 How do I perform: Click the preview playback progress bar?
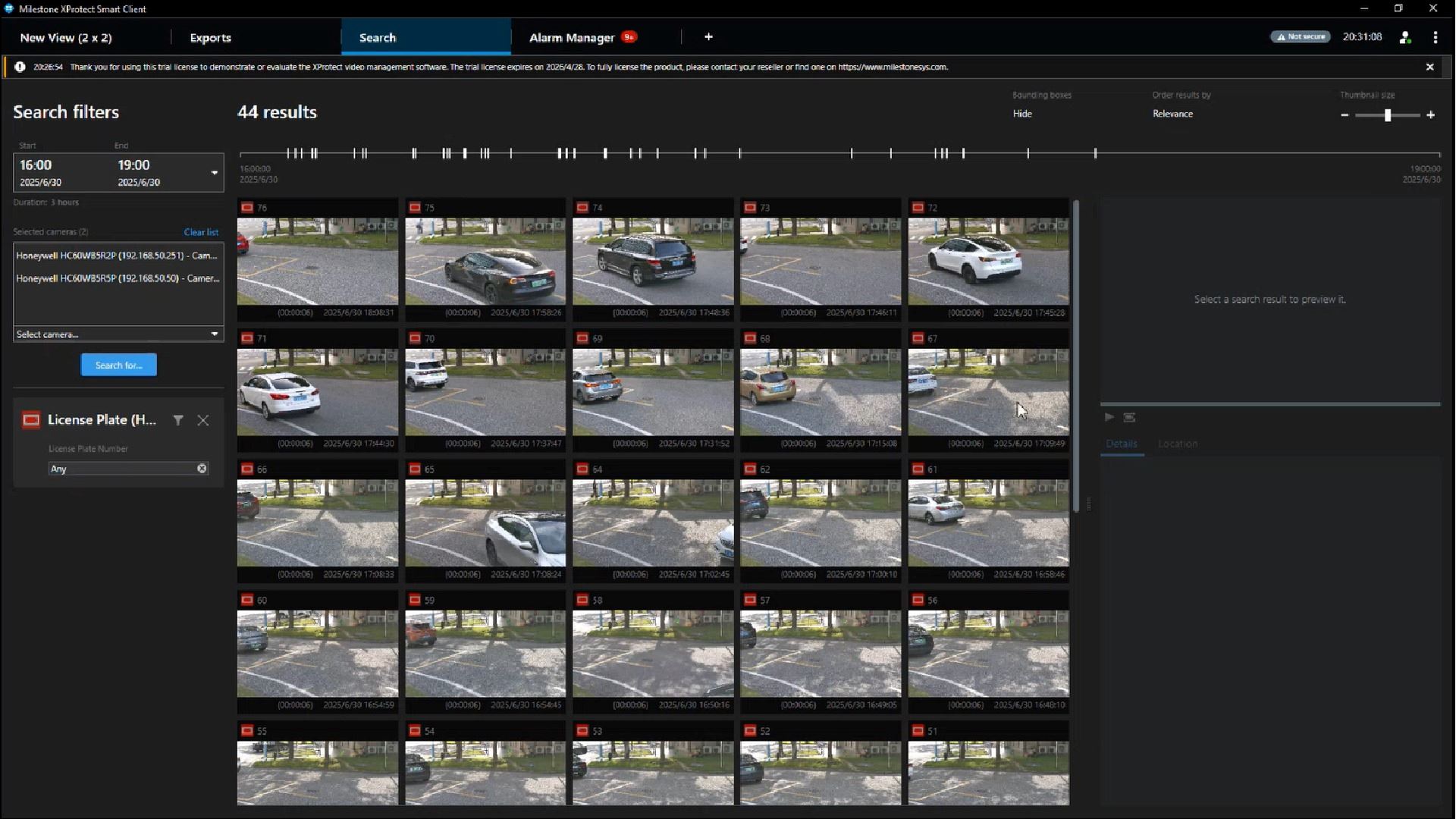(1270, 404)
